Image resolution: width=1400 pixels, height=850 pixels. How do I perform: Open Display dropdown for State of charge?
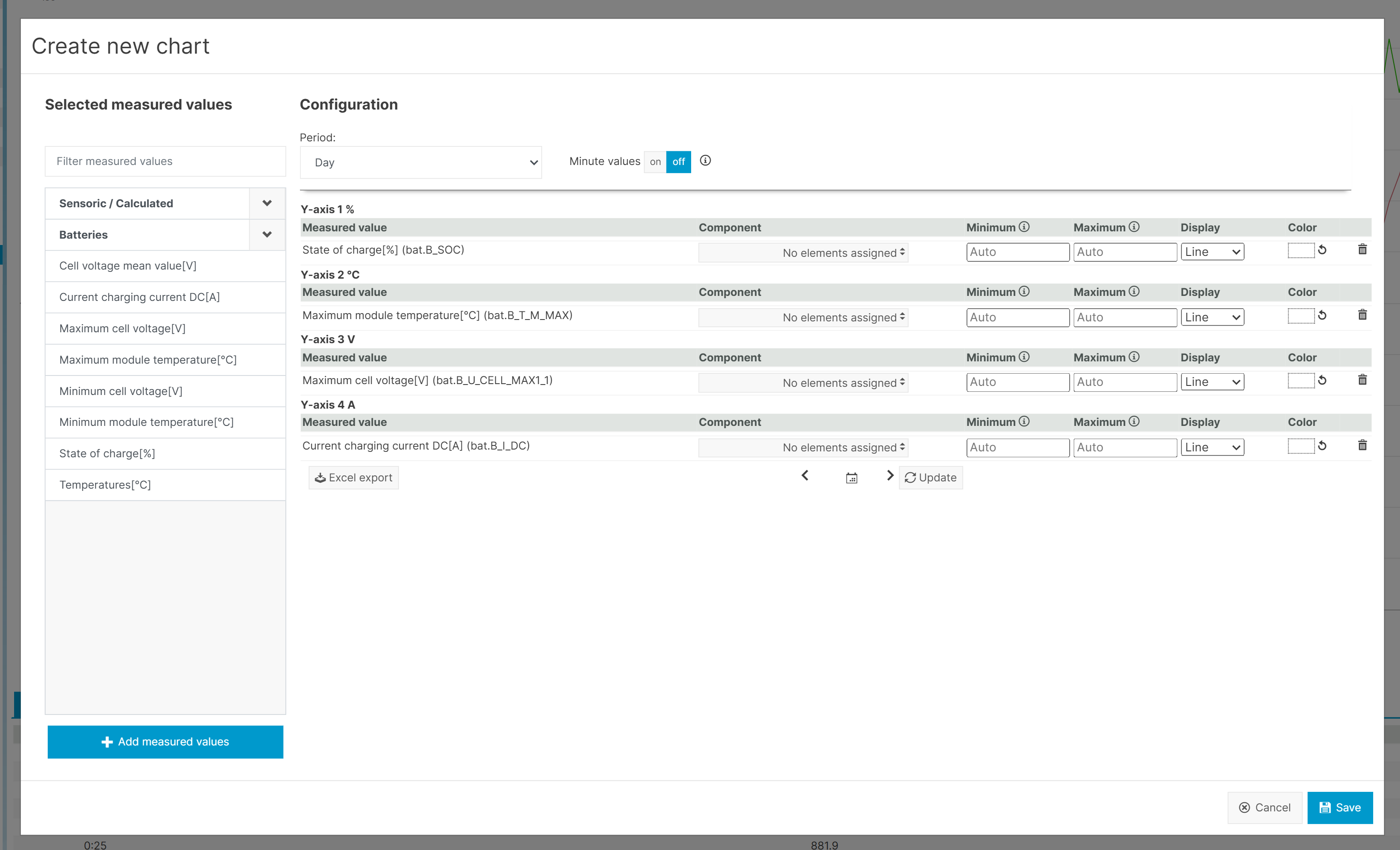(1212, 252)
